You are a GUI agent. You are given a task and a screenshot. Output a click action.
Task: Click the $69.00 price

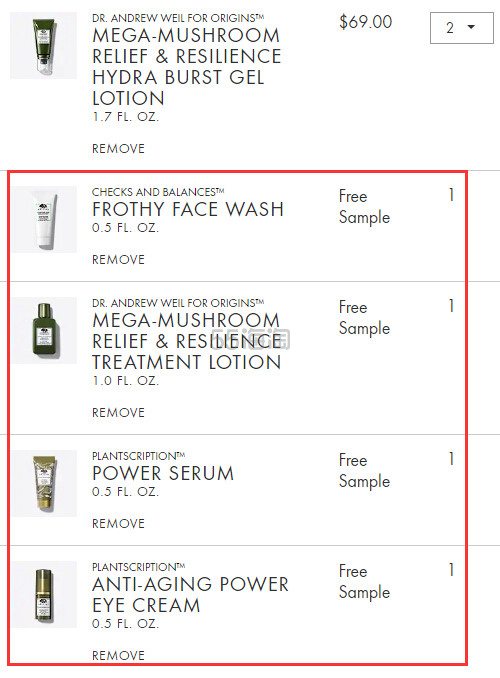tap(365, 22)
